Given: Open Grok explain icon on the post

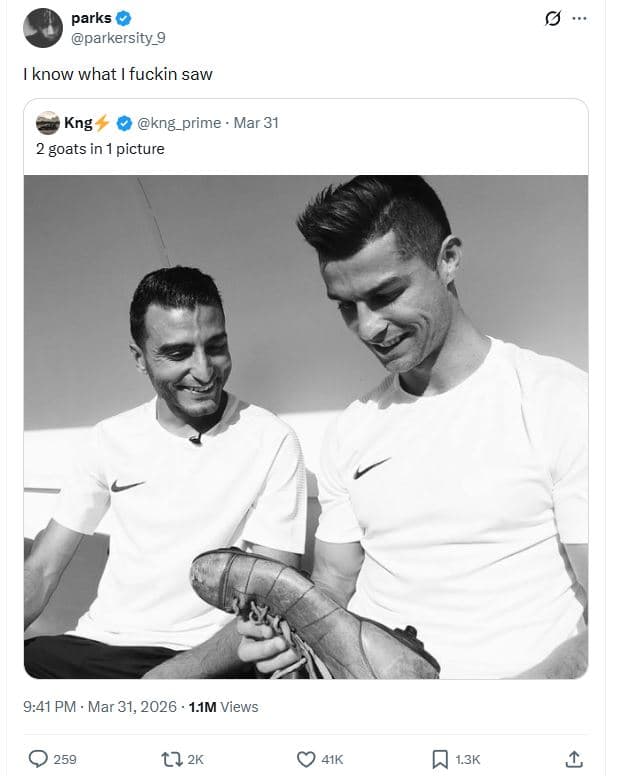Looking at the screenshot, I should (x=550, y=19).
